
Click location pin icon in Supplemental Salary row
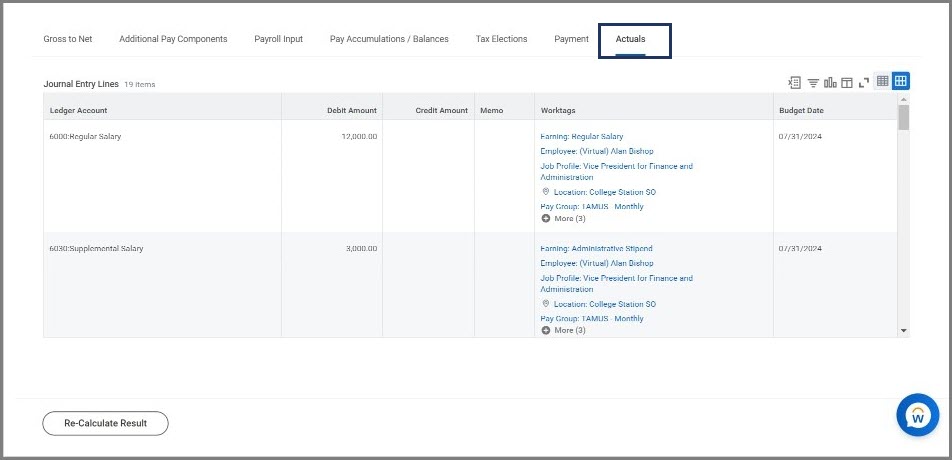(546, 304)
